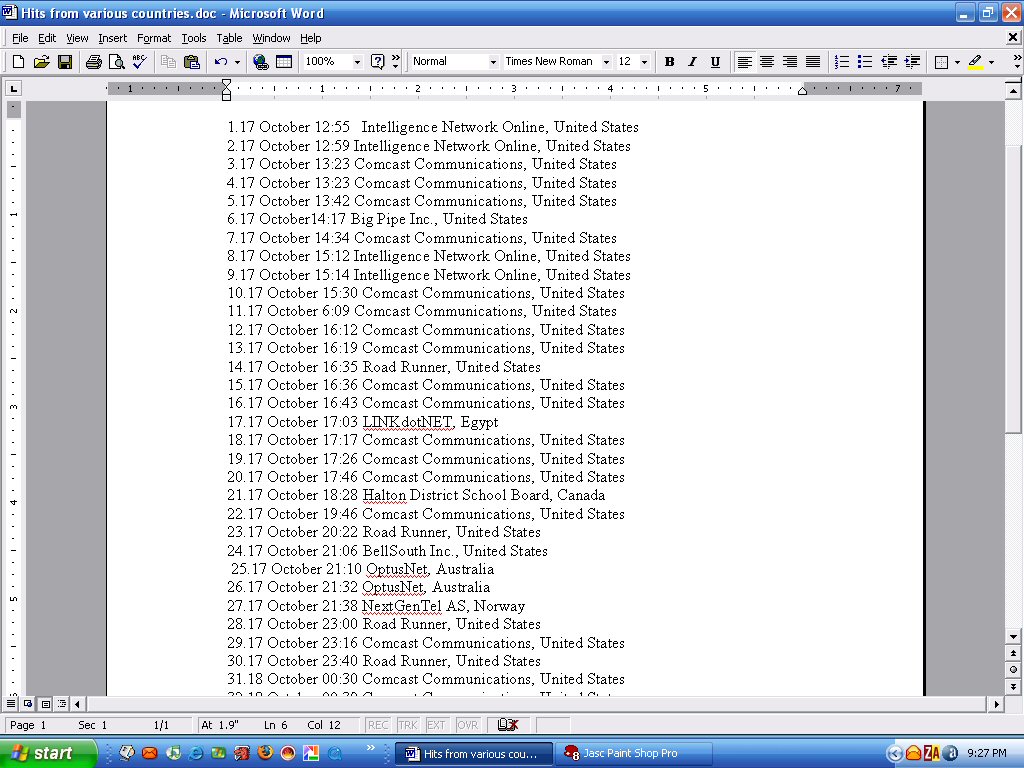Align text to the left
Image resolution: width=1024 pixels, height=768 pixels.
click(x=744, y=62)
